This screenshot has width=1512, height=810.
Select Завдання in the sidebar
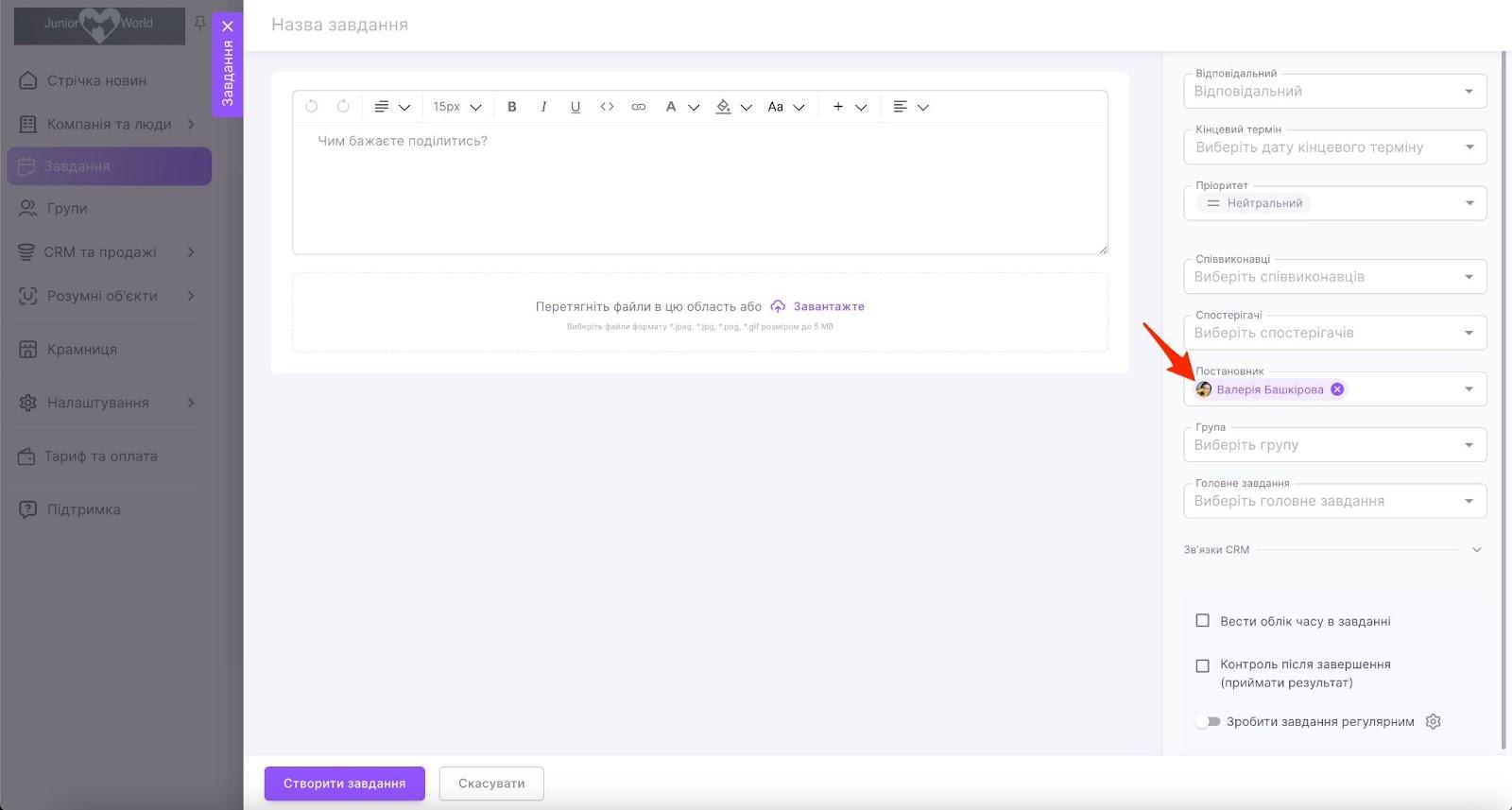[109, 166]
